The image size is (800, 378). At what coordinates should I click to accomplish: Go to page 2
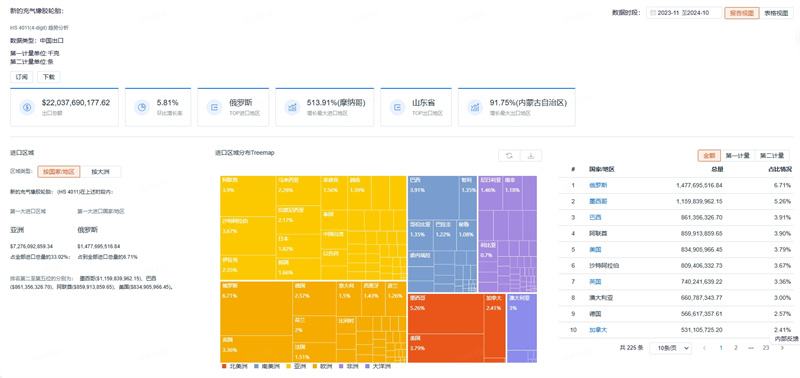(736, 348)
